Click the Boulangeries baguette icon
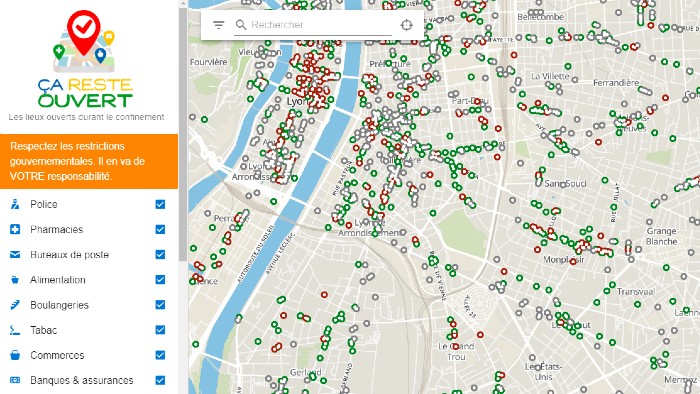700x394 pixels. 15,305
